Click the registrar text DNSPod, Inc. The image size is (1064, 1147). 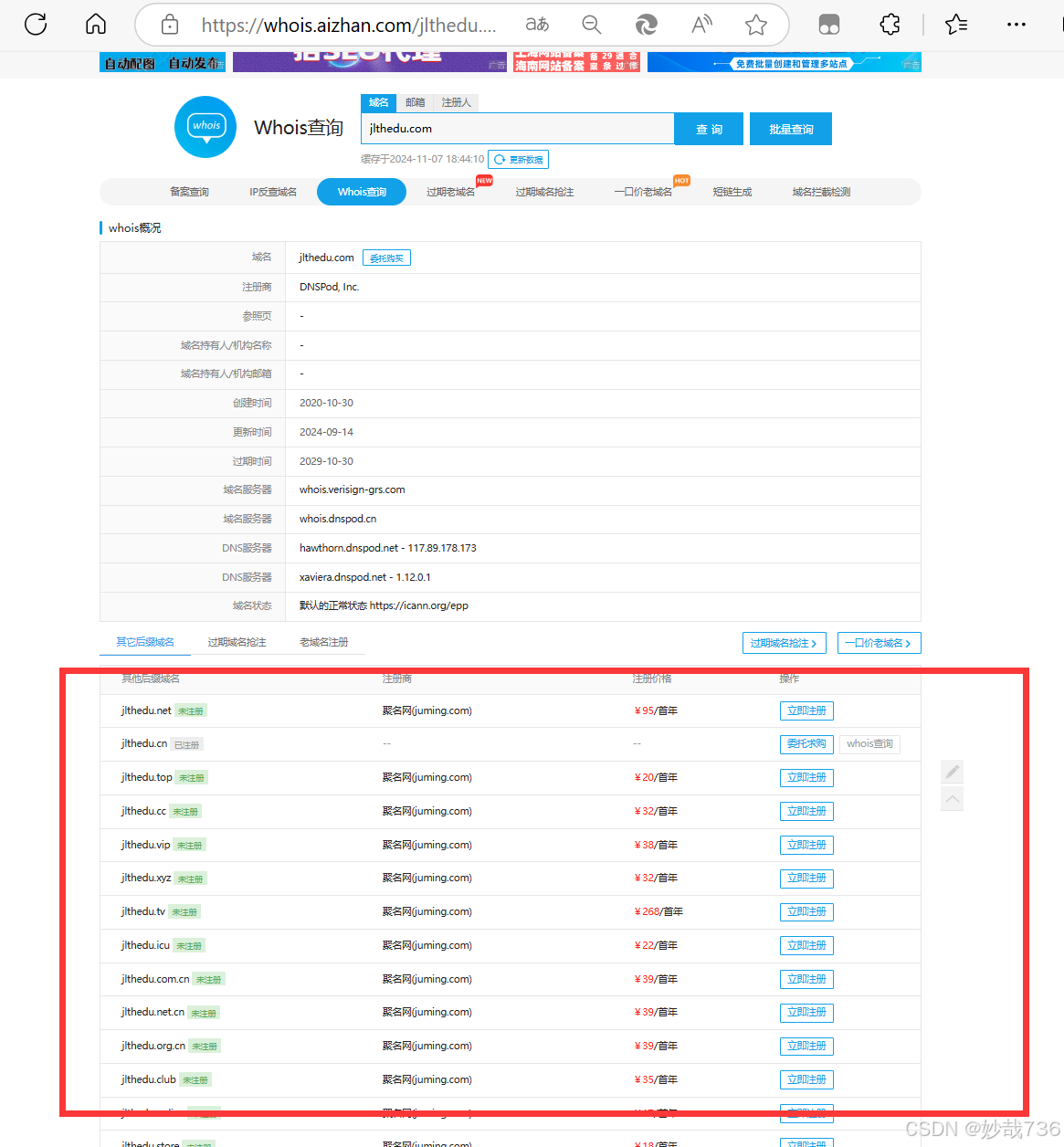[x=329, y=287]
